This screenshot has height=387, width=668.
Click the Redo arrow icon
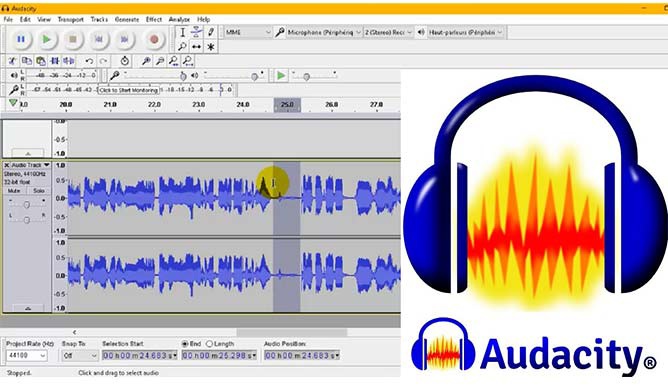pyautogui.click(x=103, y=61)
